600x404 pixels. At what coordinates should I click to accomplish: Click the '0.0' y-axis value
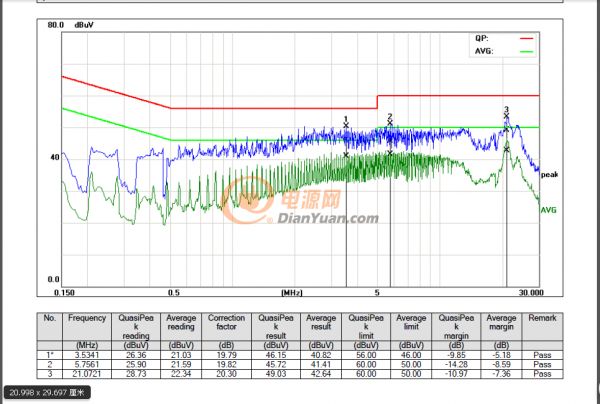[x=53, y=279]
